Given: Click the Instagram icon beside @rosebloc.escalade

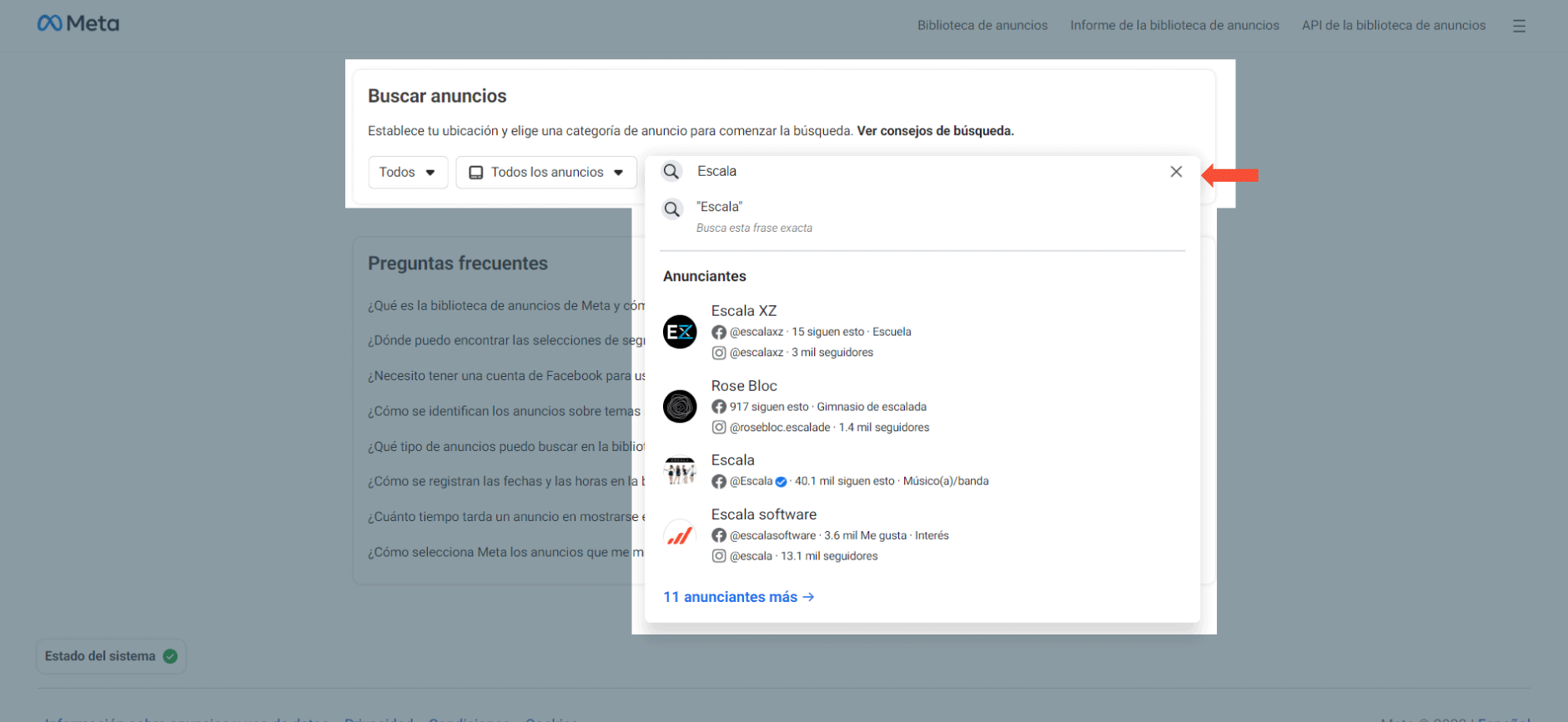Looking at the screenshot, I should click(719, 428).
